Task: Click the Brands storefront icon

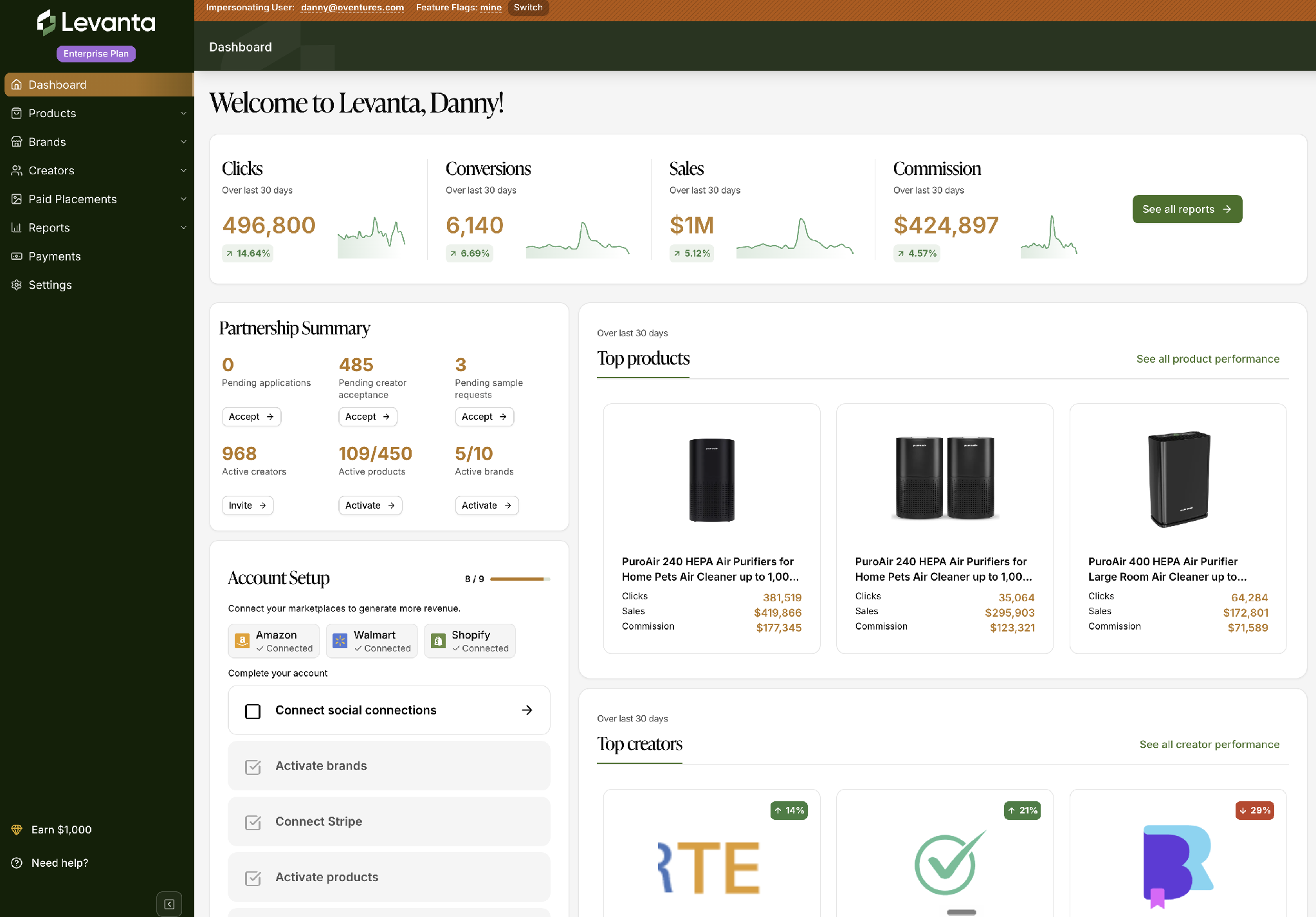Action: tap(17, 142)
